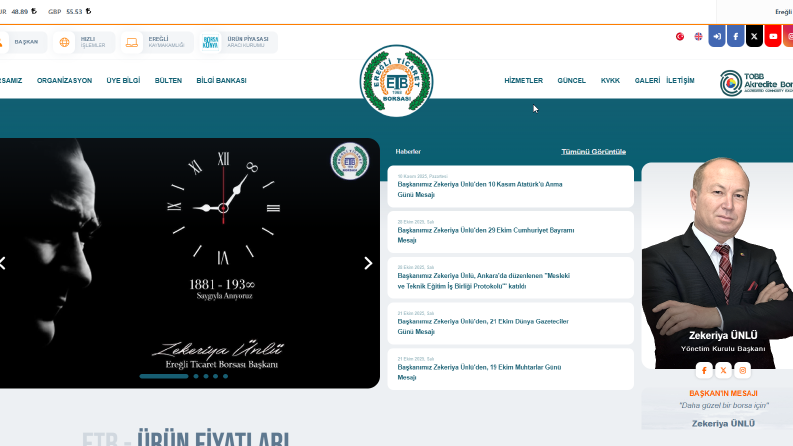Viewport: 793px width, 446px height.
Task: Click Zekeriya ÜNLÜ president photo
Action: point(717,263)
